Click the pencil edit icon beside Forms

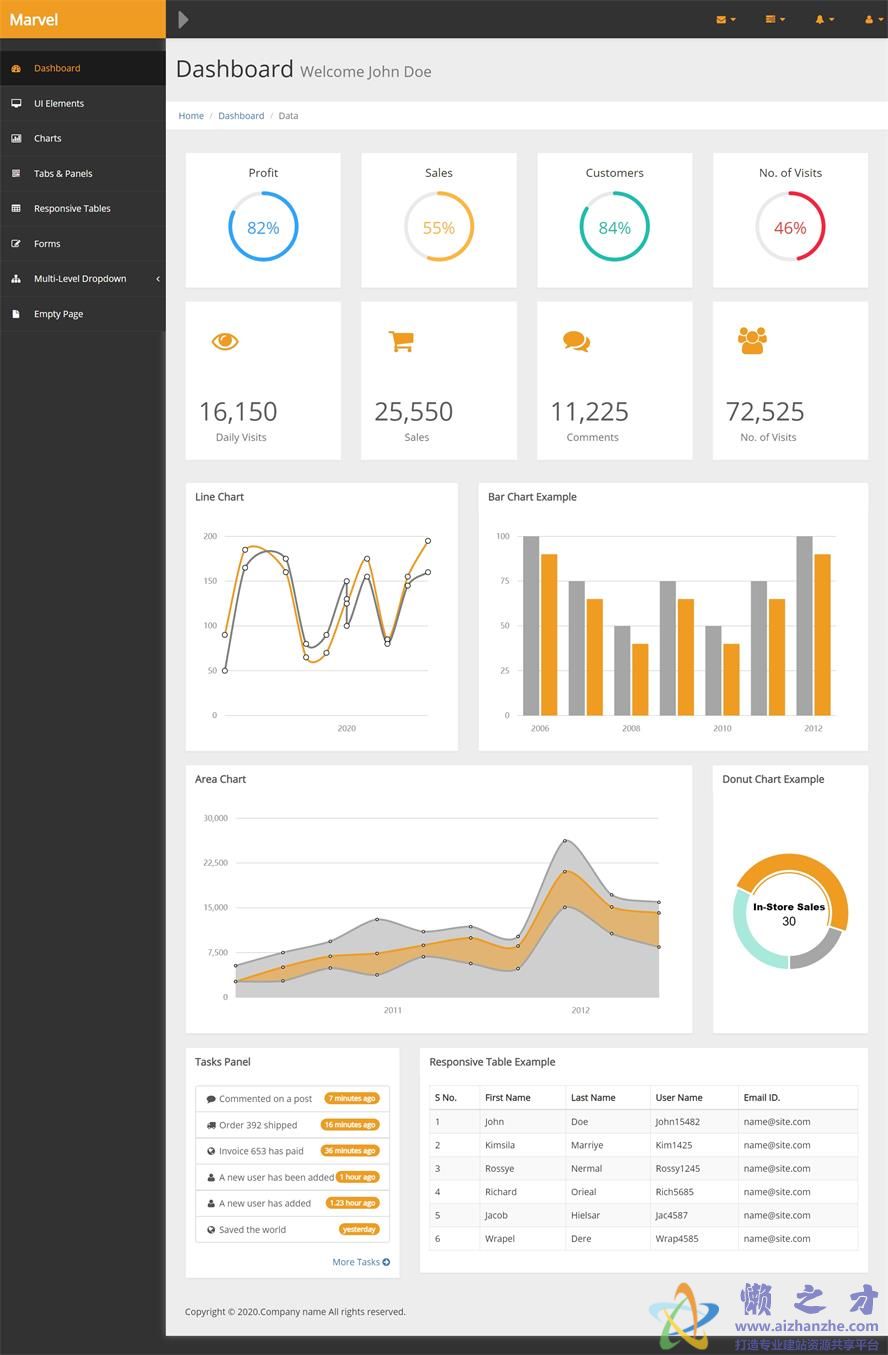tap(16, 243)
